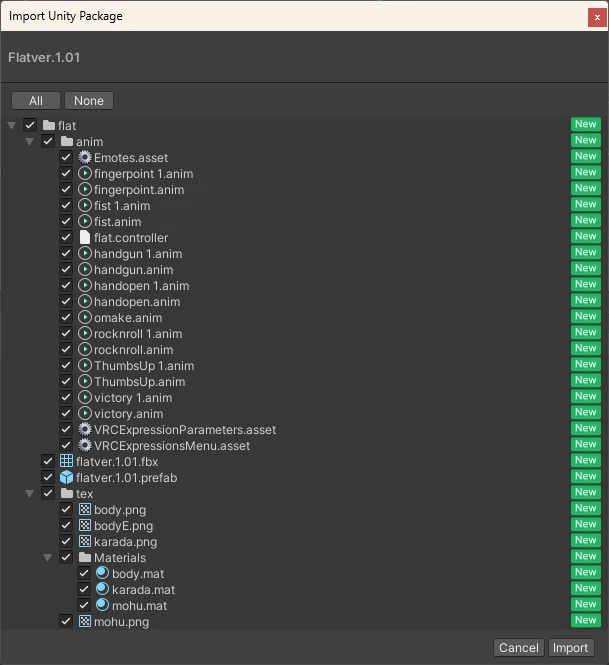Click the New badge beside mohu.png
The width and height of the screenshot is (609, 665).
(586, 620)
